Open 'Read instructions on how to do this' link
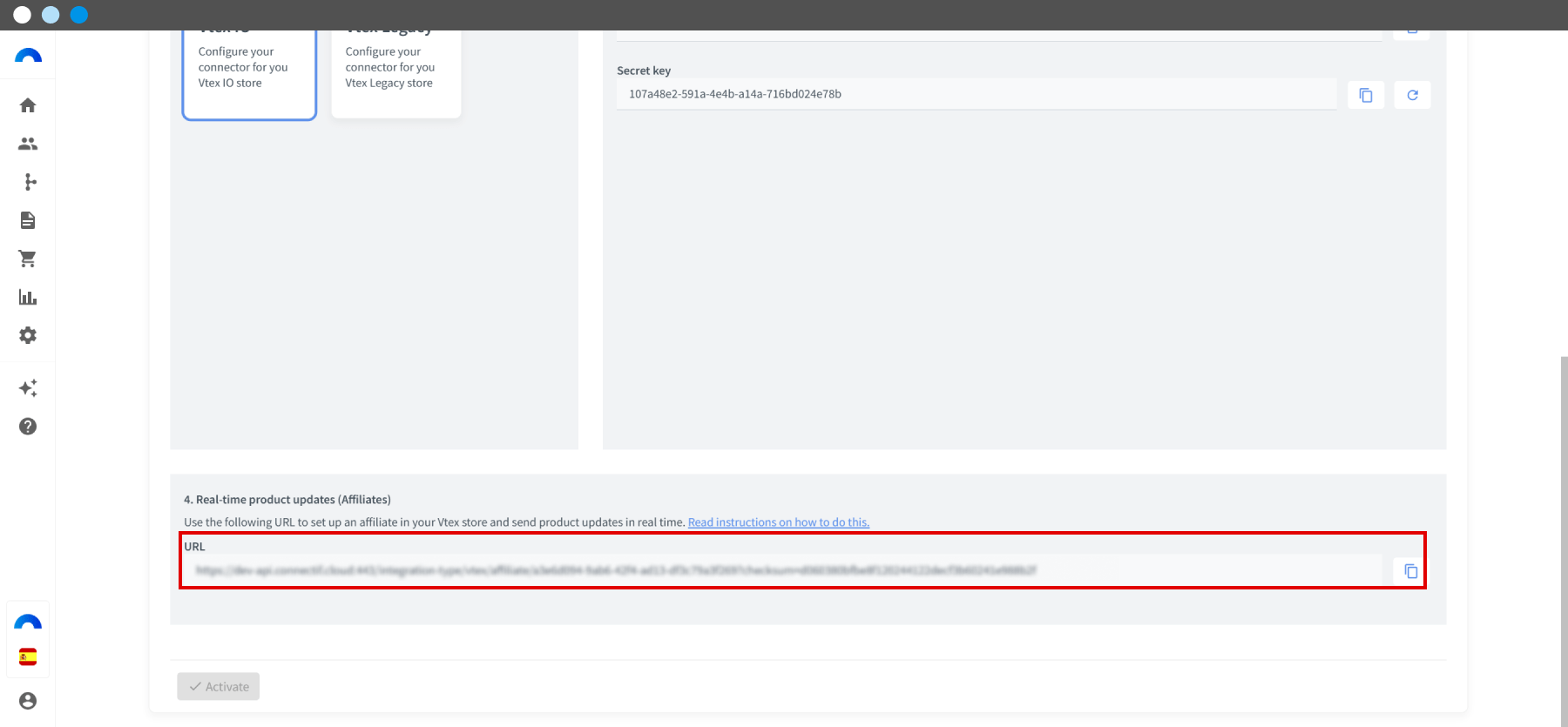This screenshot has width=1568, height=727. pyautogui.click(x=779, y=522)
